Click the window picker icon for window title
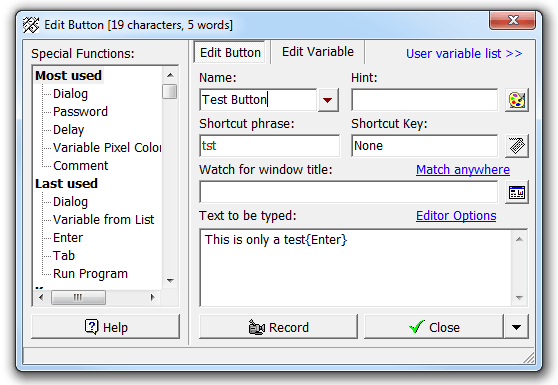Image resolution: width=558 pixels, height=385 pixels. [x=517, y=192]
